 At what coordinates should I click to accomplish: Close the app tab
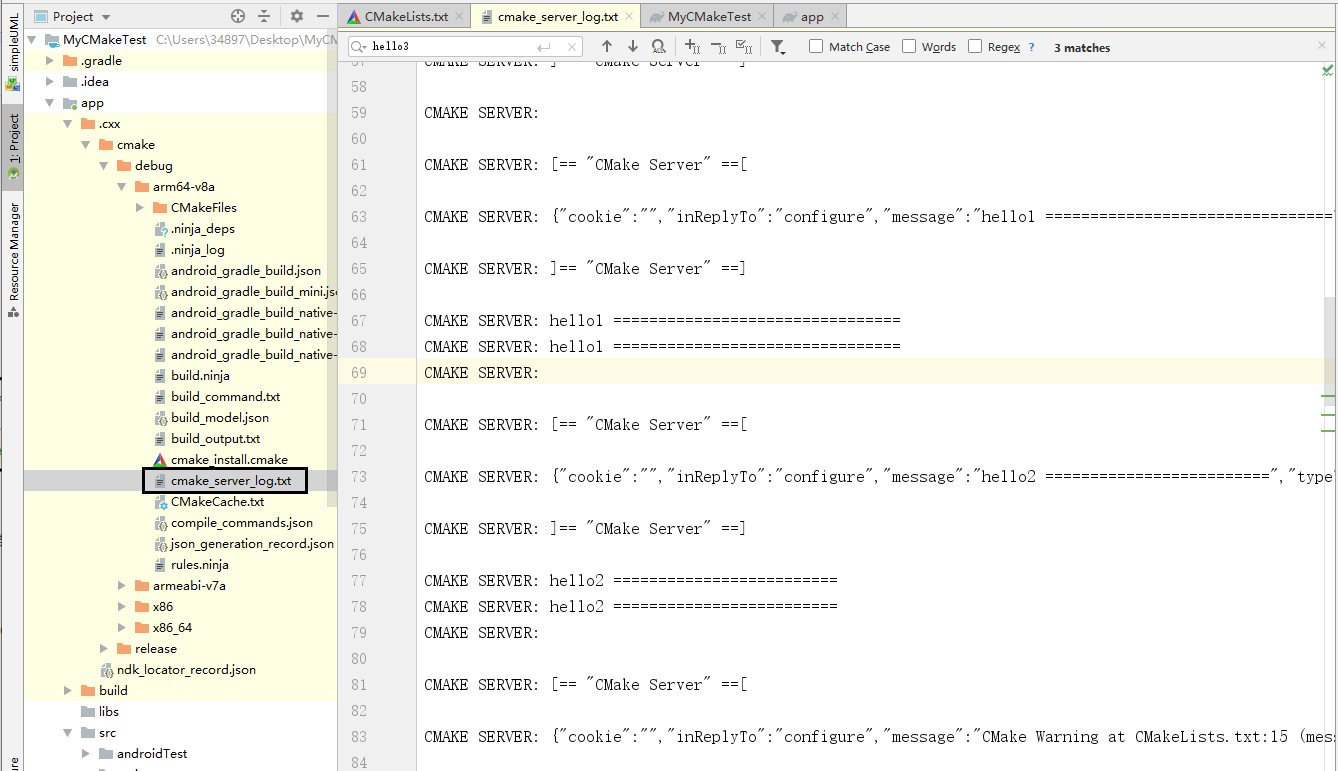[834, 17]
